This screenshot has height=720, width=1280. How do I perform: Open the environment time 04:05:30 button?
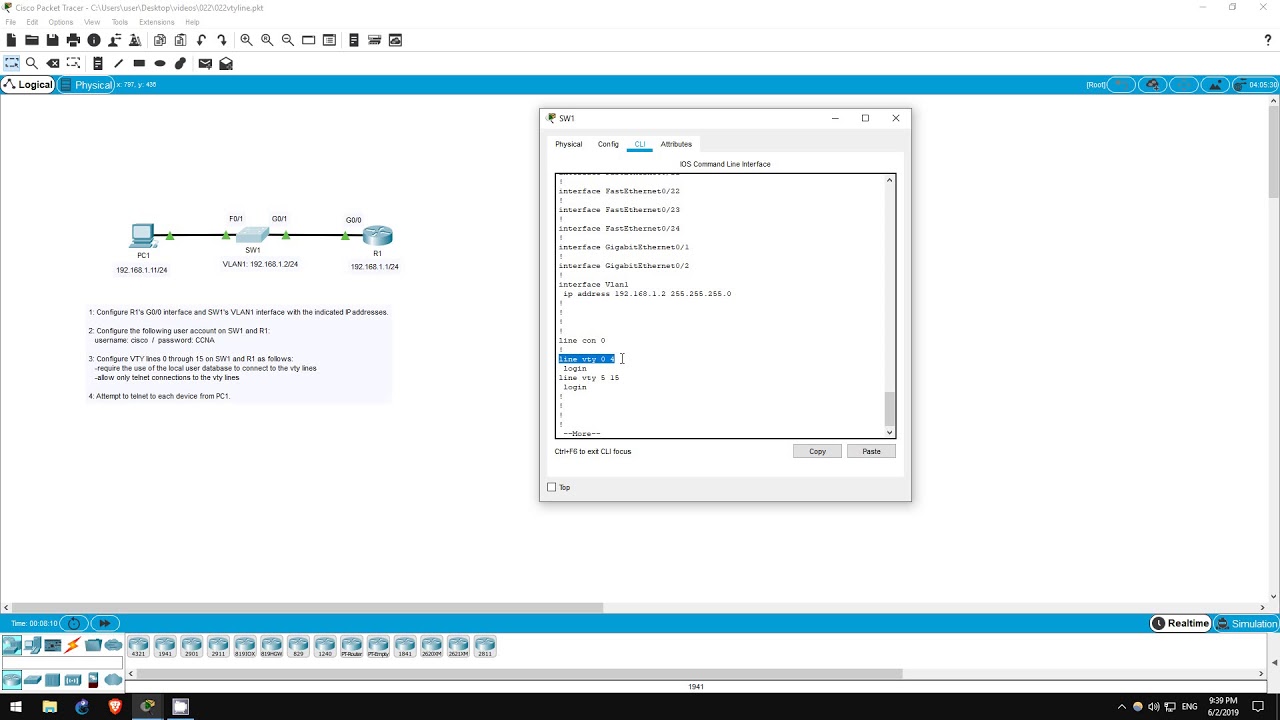point(1255,85)
